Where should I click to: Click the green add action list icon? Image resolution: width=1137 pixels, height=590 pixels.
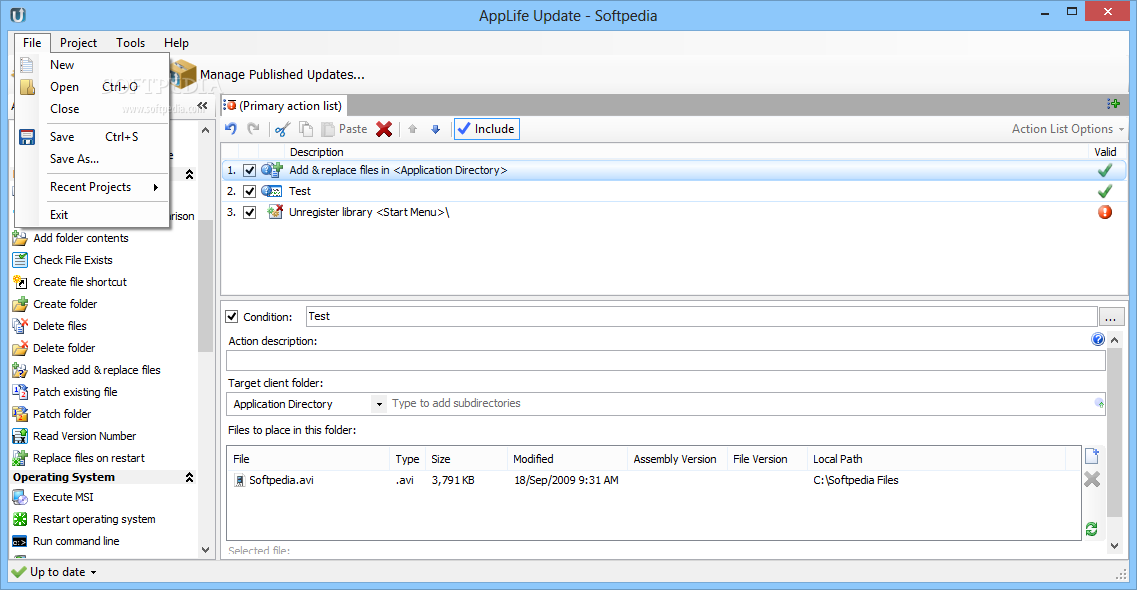(1114, 104)
